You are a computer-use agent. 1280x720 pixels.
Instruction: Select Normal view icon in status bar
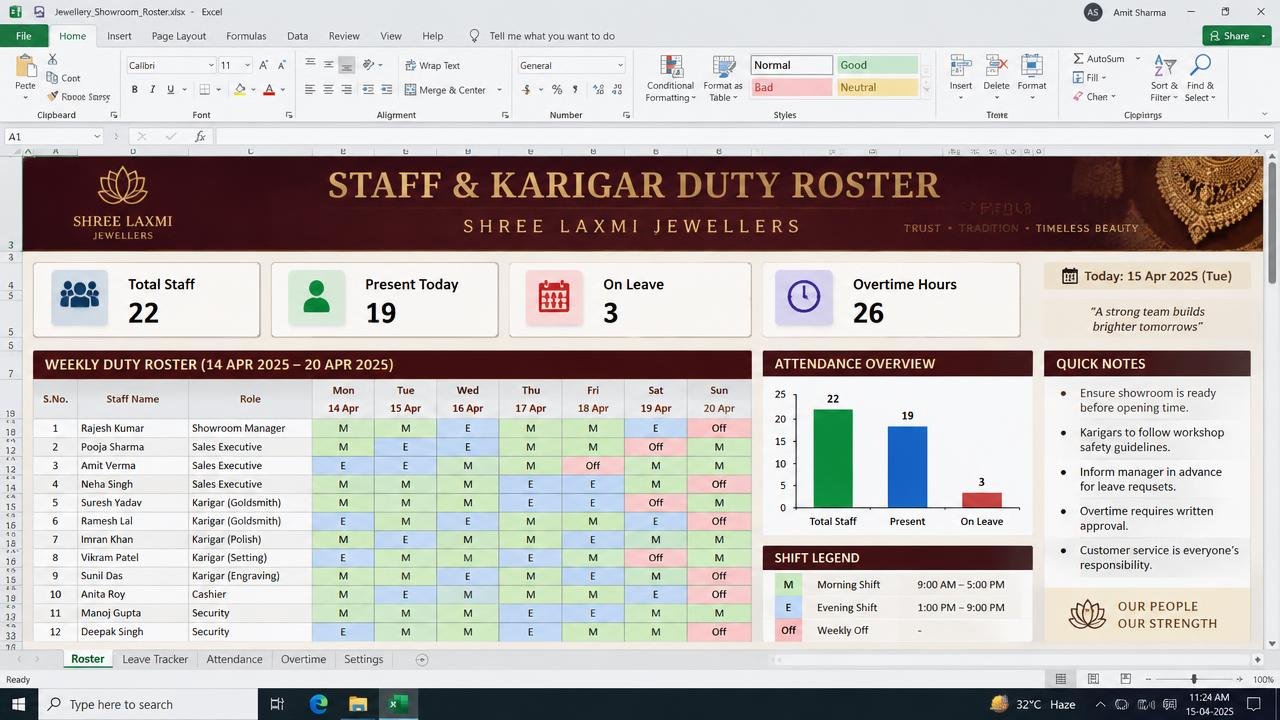(1061, 679)
